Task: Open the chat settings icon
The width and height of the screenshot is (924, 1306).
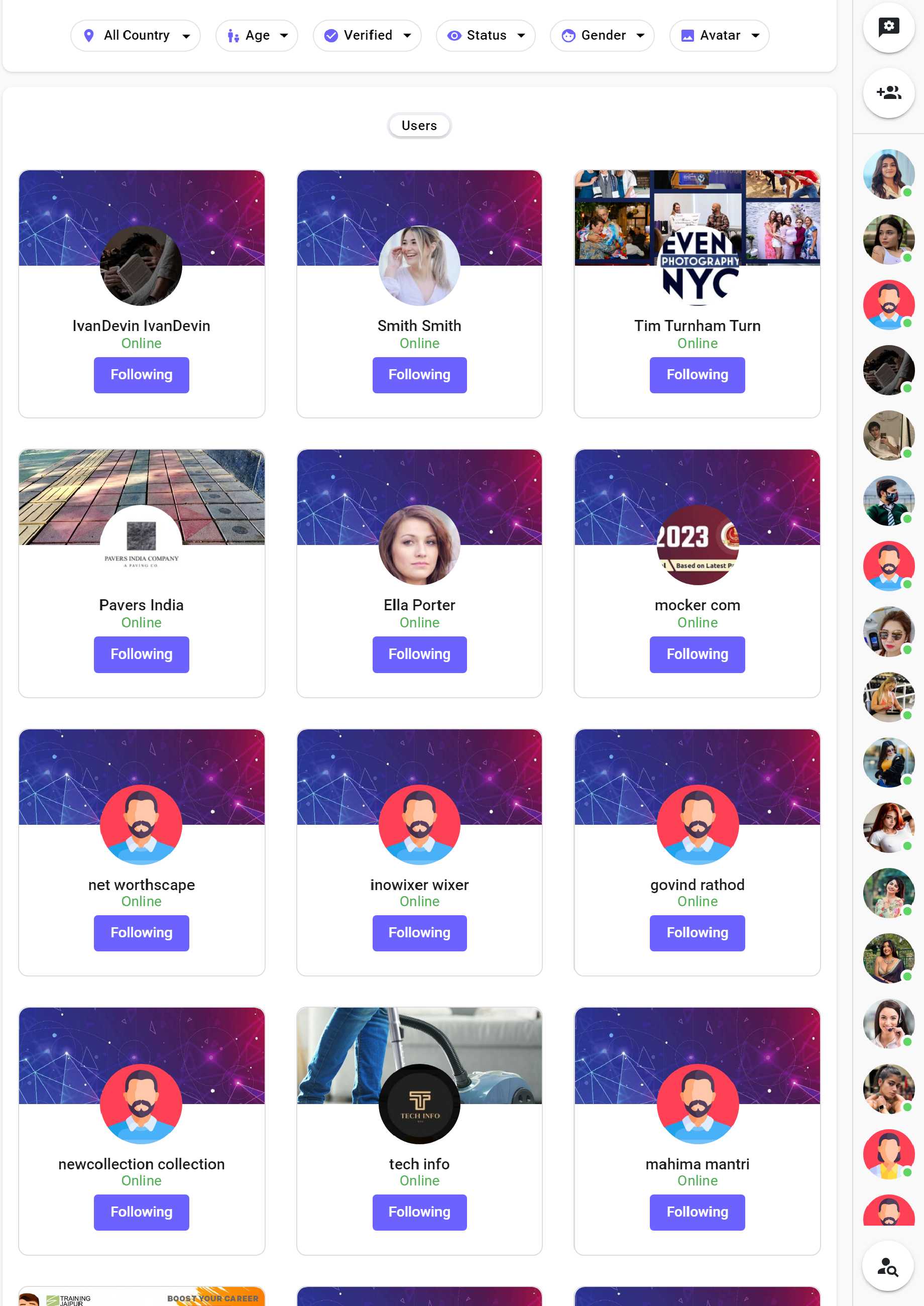Action: 888,27
